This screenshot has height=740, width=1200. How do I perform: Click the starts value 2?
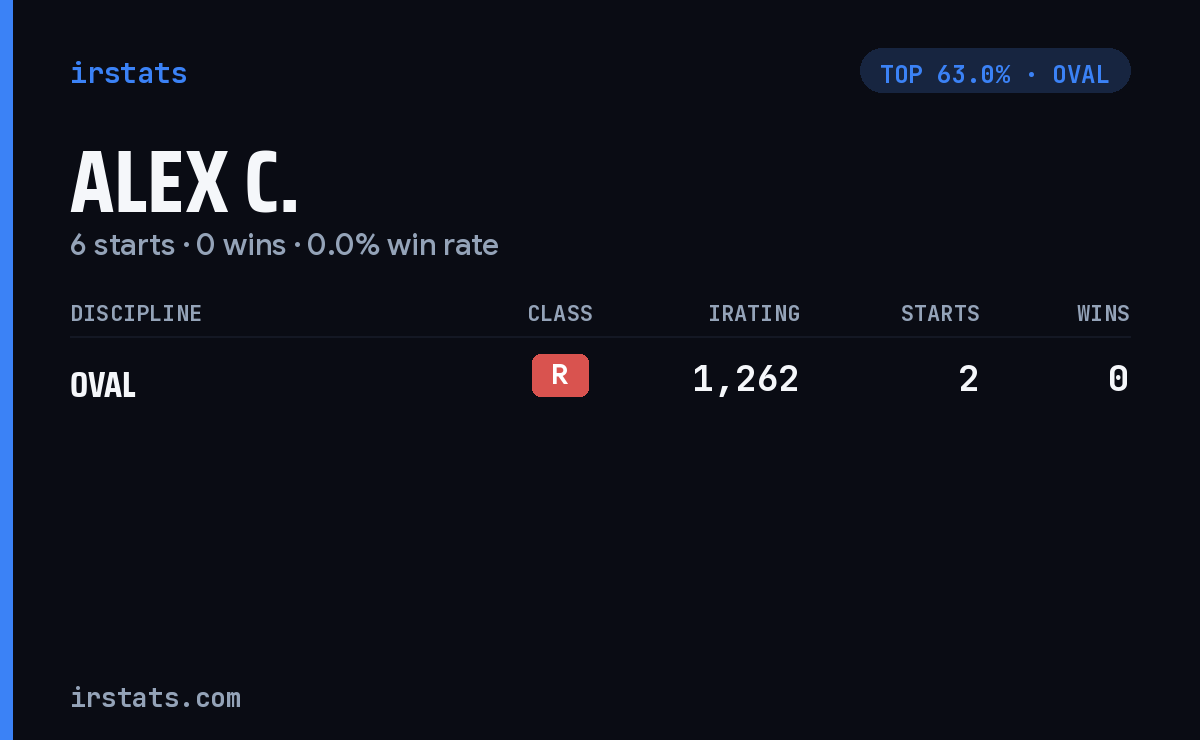[x=968, y=379]
